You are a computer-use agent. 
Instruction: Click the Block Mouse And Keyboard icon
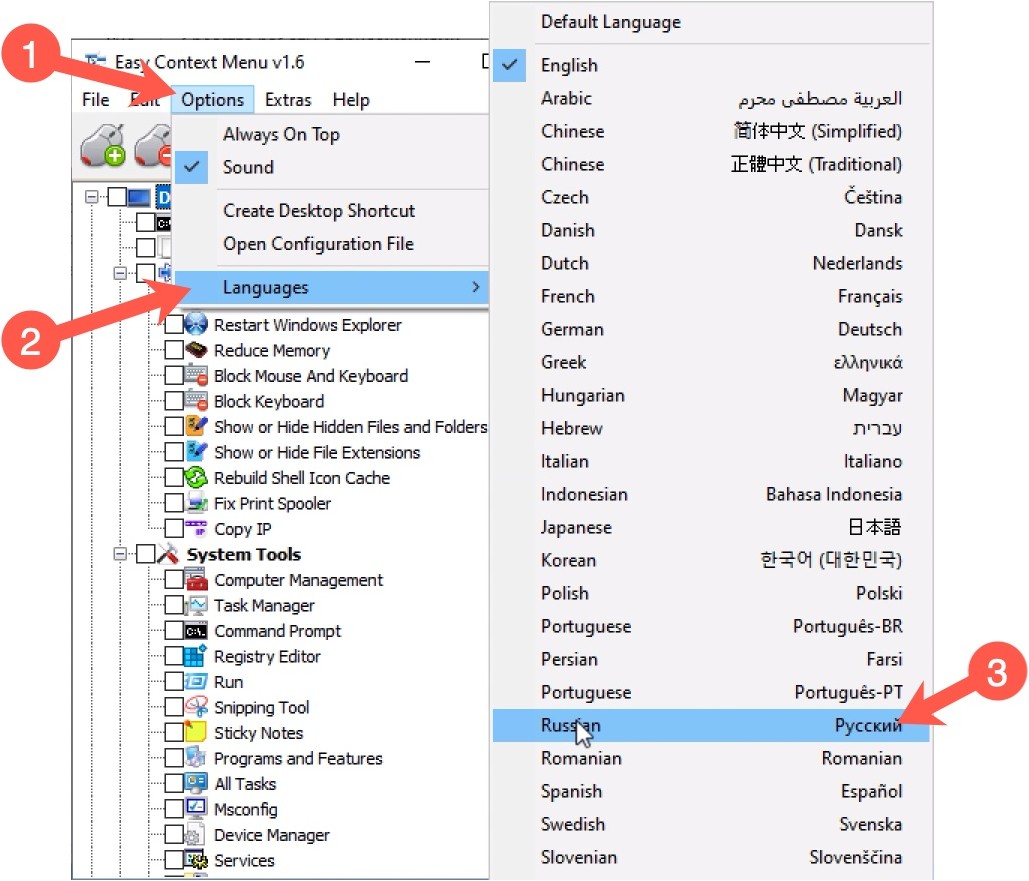[x=196, y=376]
